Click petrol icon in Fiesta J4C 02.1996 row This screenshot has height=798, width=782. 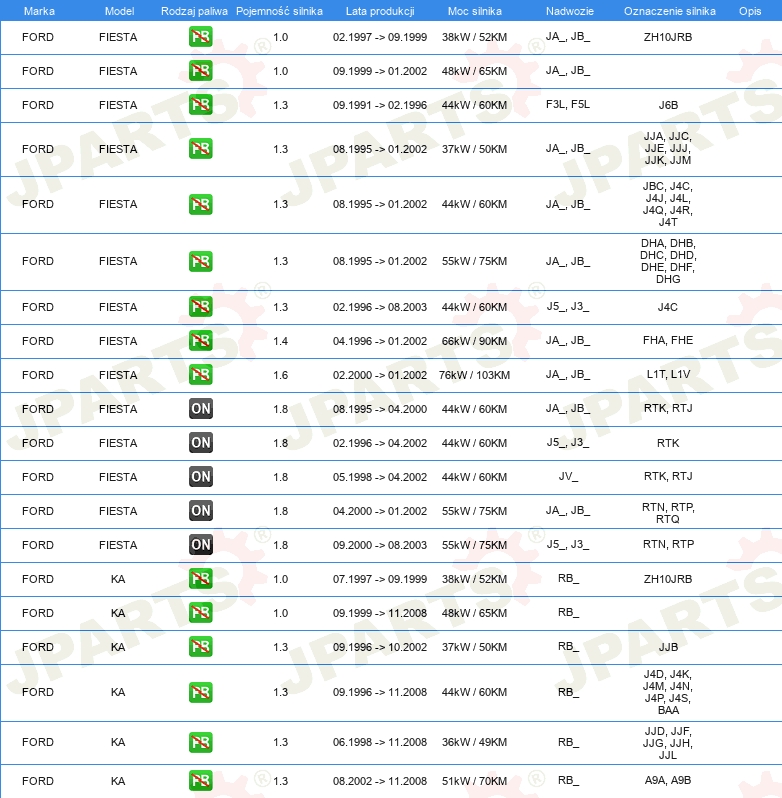200,307
